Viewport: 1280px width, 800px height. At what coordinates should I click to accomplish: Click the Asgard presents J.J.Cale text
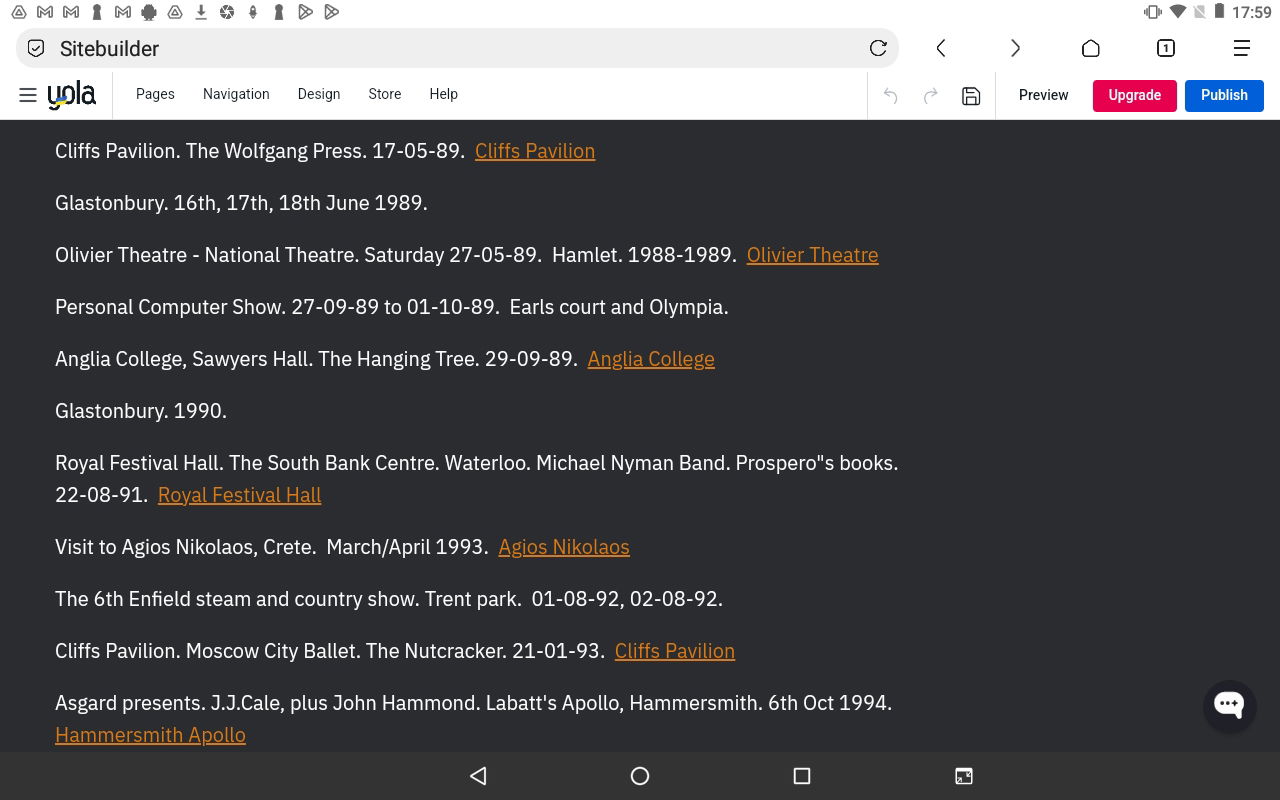[473, 703]
